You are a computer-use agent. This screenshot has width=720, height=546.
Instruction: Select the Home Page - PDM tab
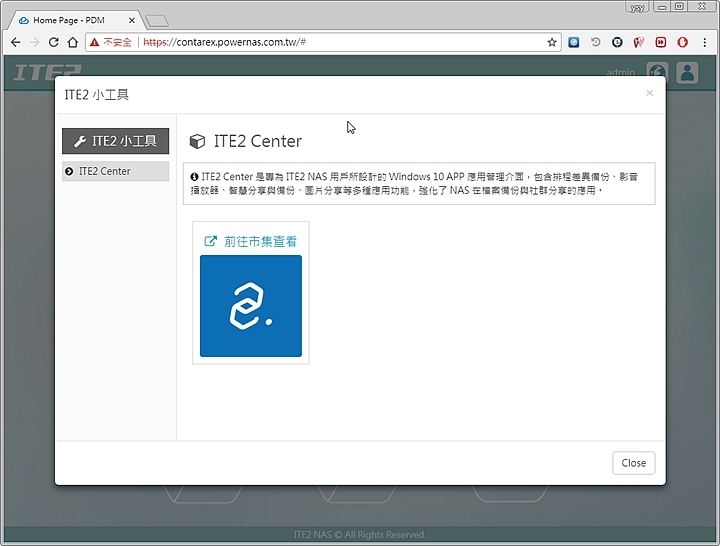click(x=73, y=20)
